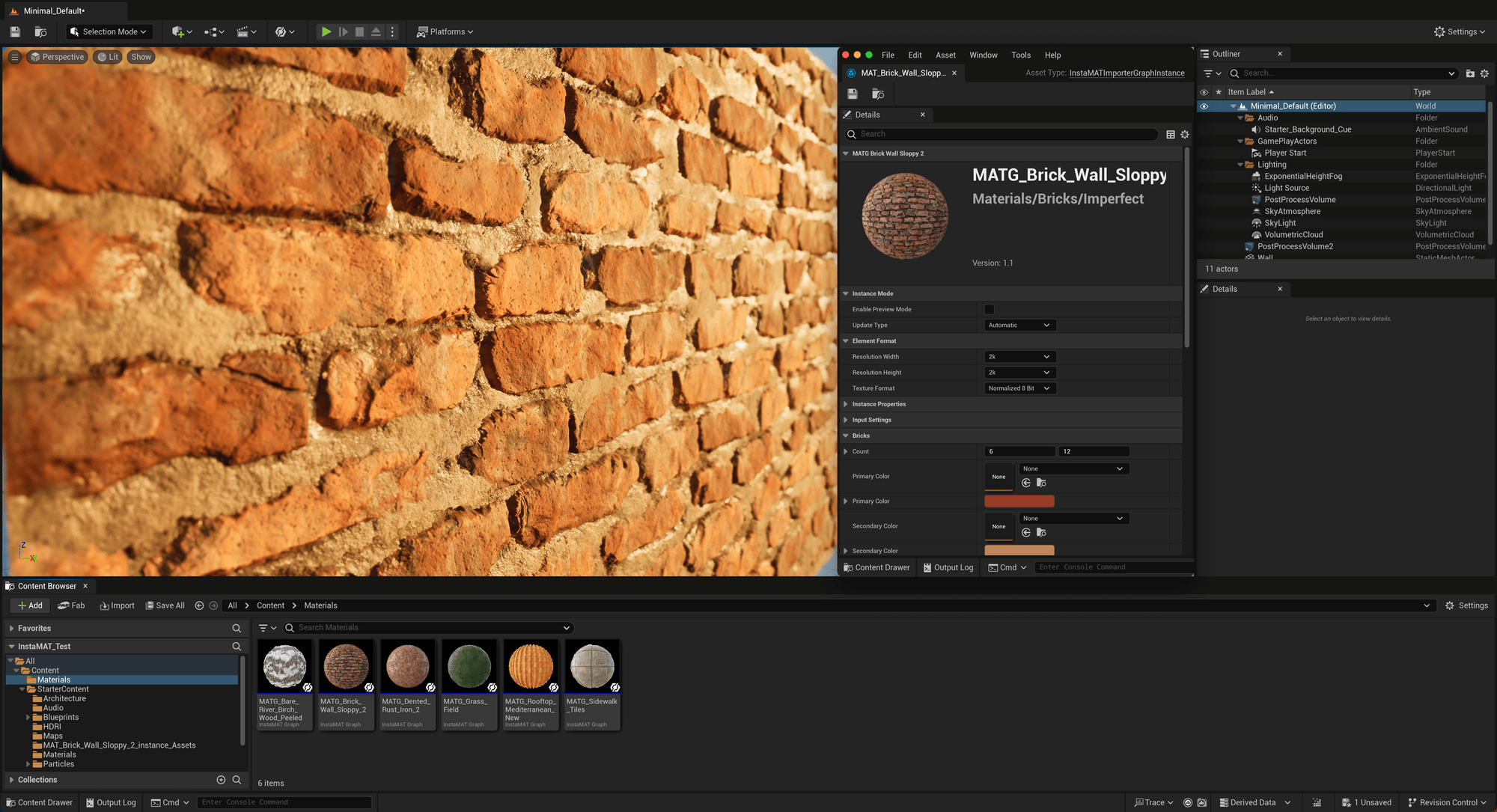
Task: Open the Content Browser filter menu
Action: pos(267,628)
